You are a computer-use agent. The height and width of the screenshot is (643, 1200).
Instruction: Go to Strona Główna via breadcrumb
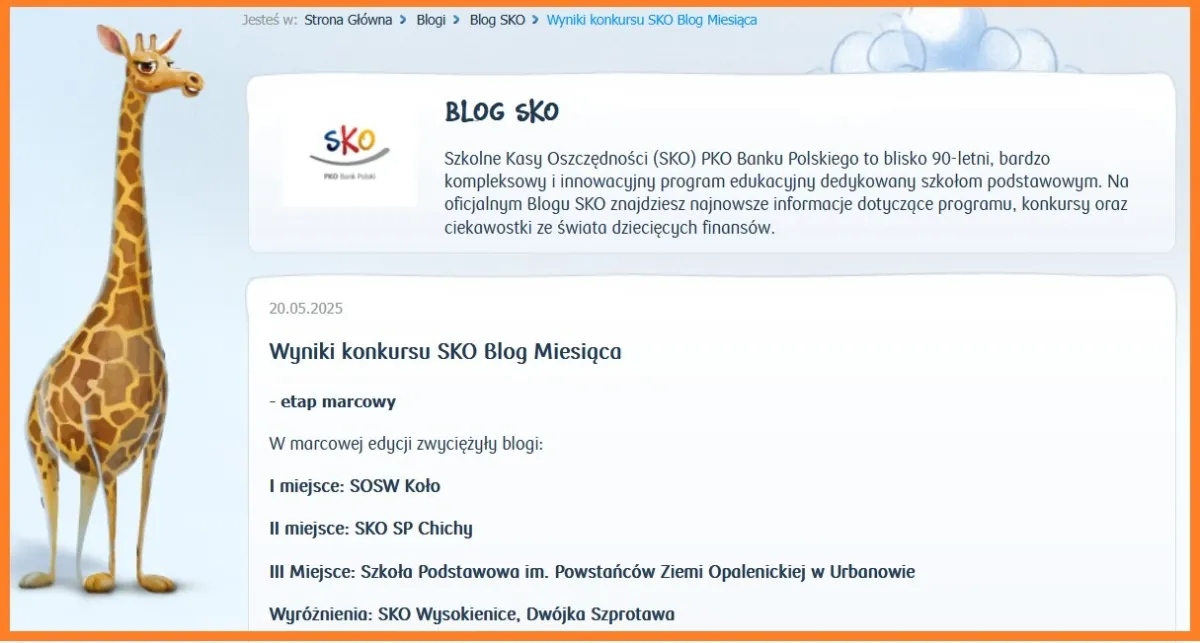[348, 20]
